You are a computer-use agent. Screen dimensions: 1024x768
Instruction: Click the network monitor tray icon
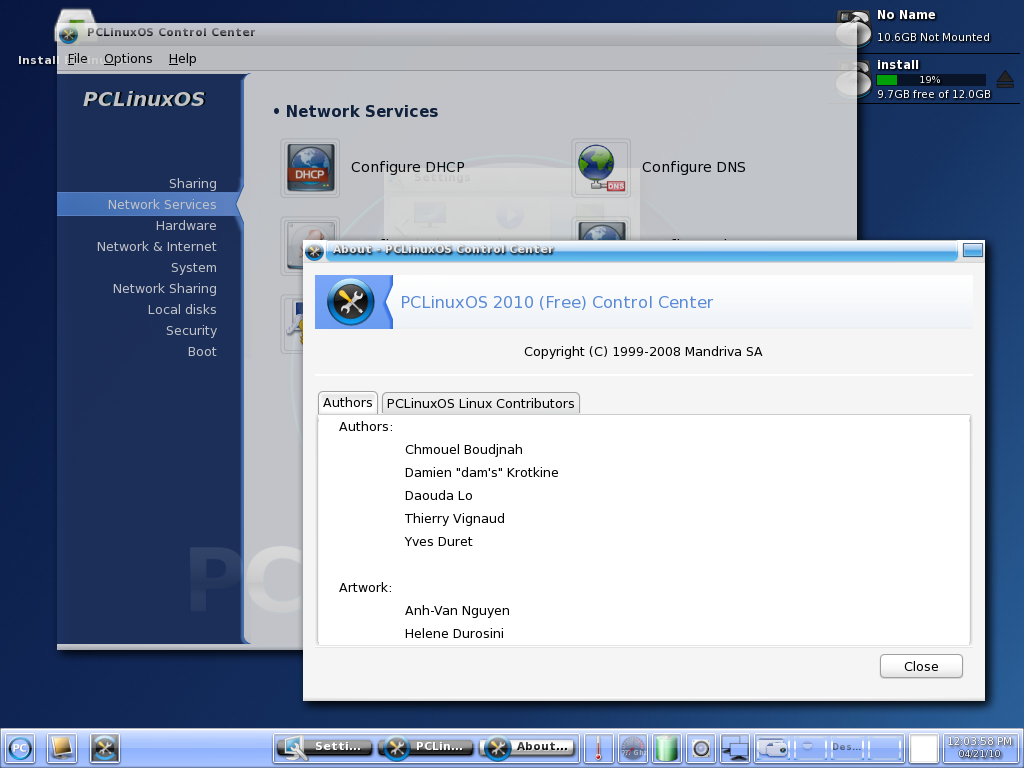(736, 747)
